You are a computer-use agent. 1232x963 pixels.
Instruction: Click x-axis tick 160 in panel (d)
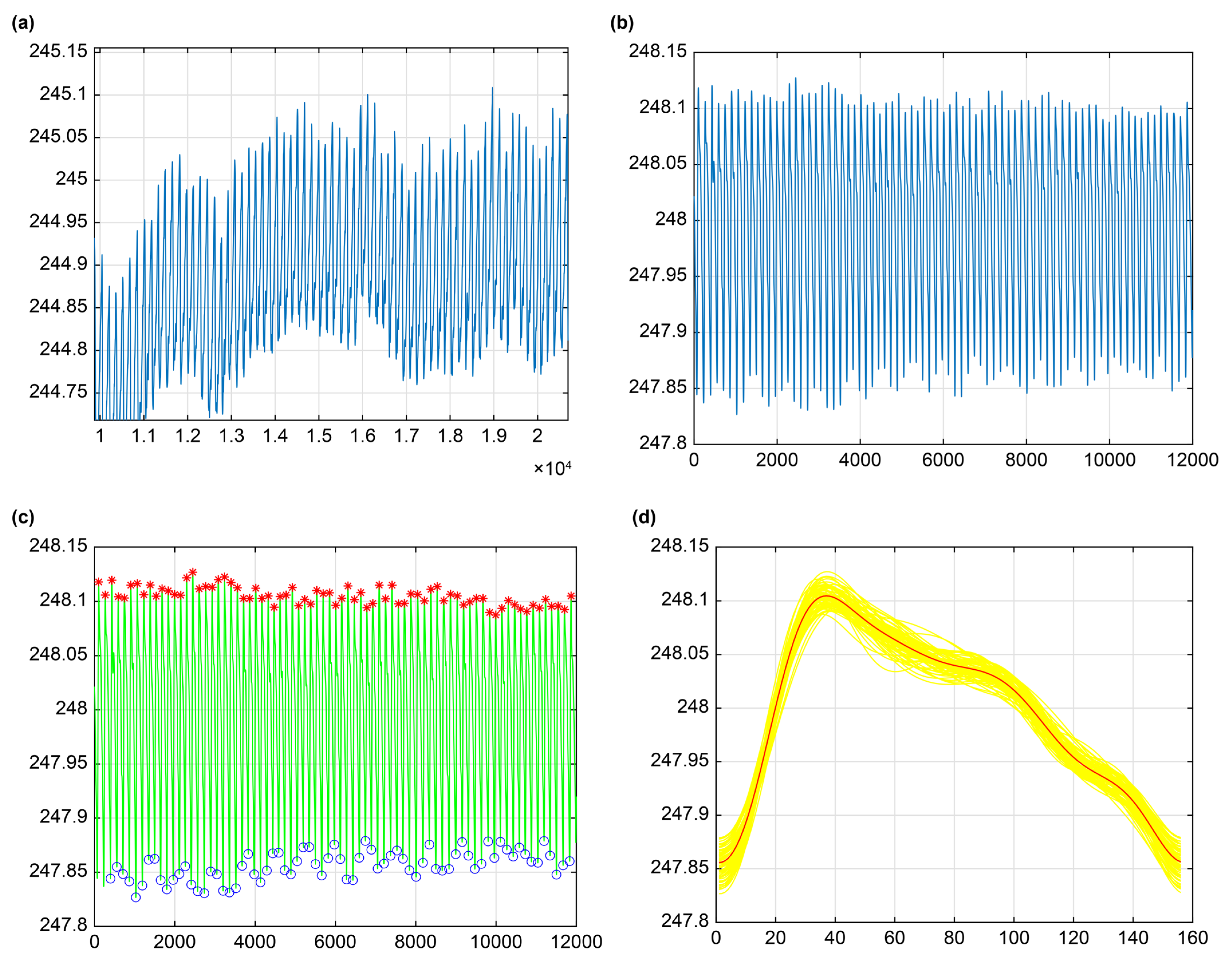click(1192, 938)
